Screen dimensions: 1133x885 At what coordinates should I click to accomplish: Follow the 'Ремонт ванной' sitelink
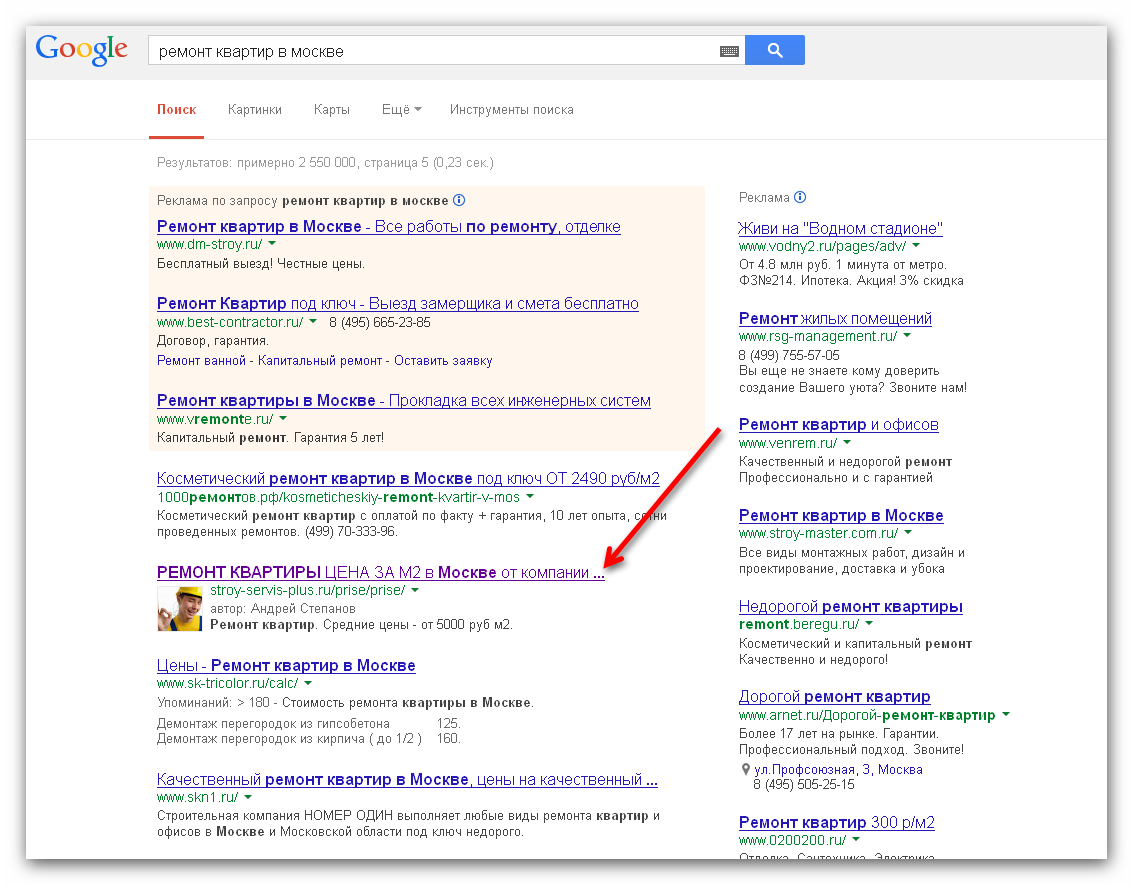point(202,361)
